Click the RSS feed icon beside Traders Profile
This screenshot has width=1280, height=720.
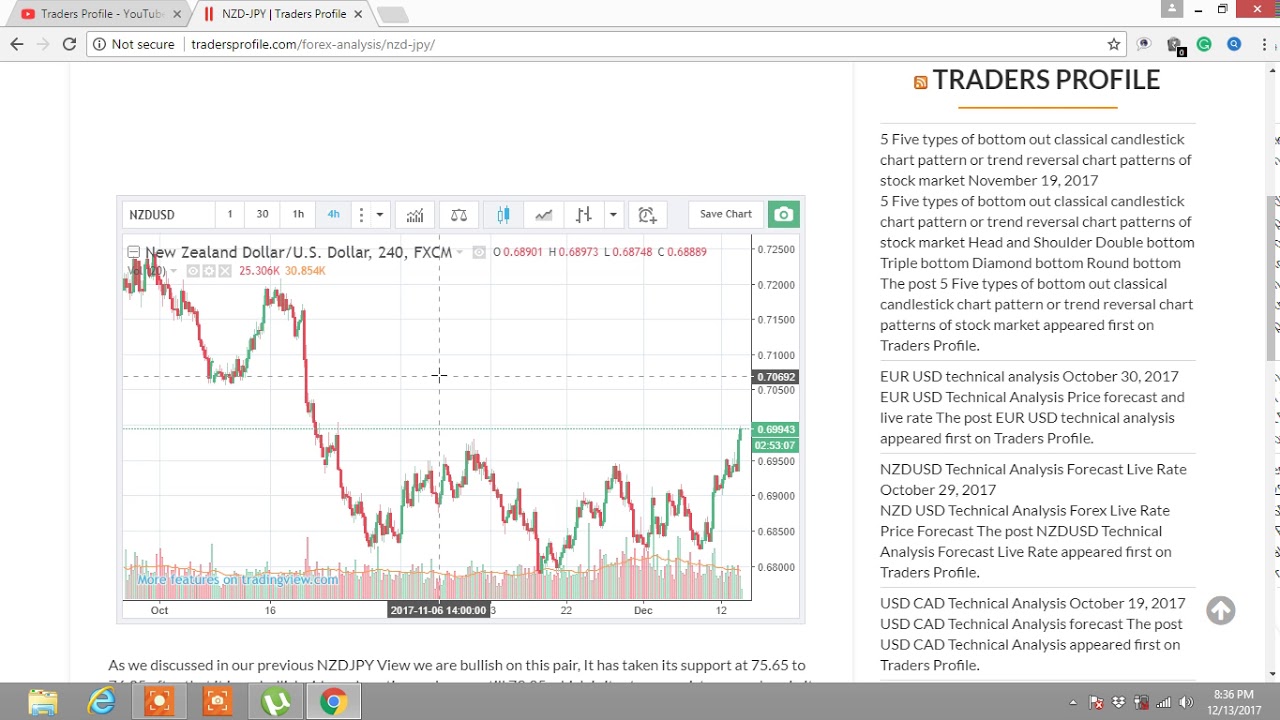coord(920,83)
